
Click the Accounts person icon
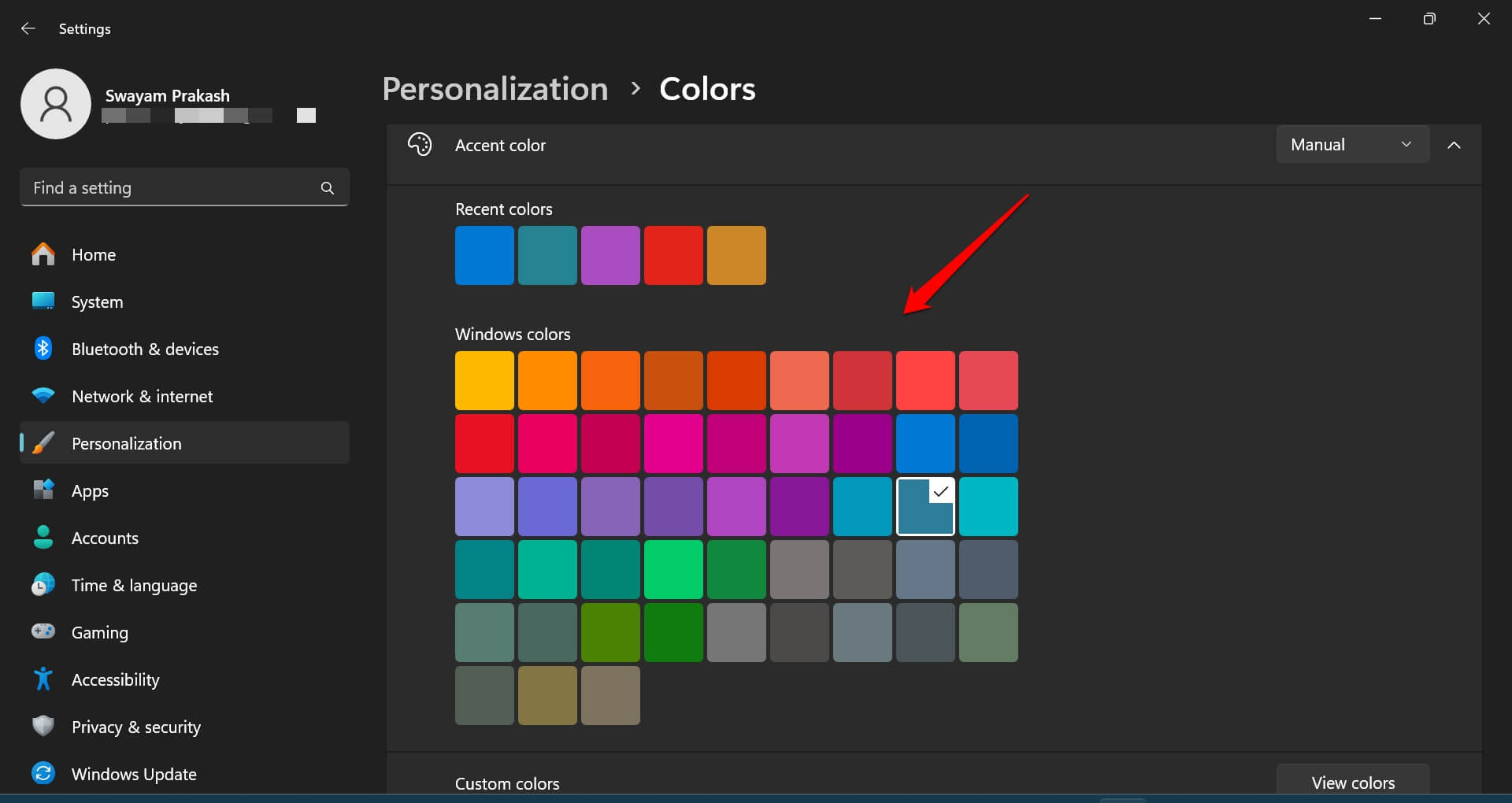43,537
